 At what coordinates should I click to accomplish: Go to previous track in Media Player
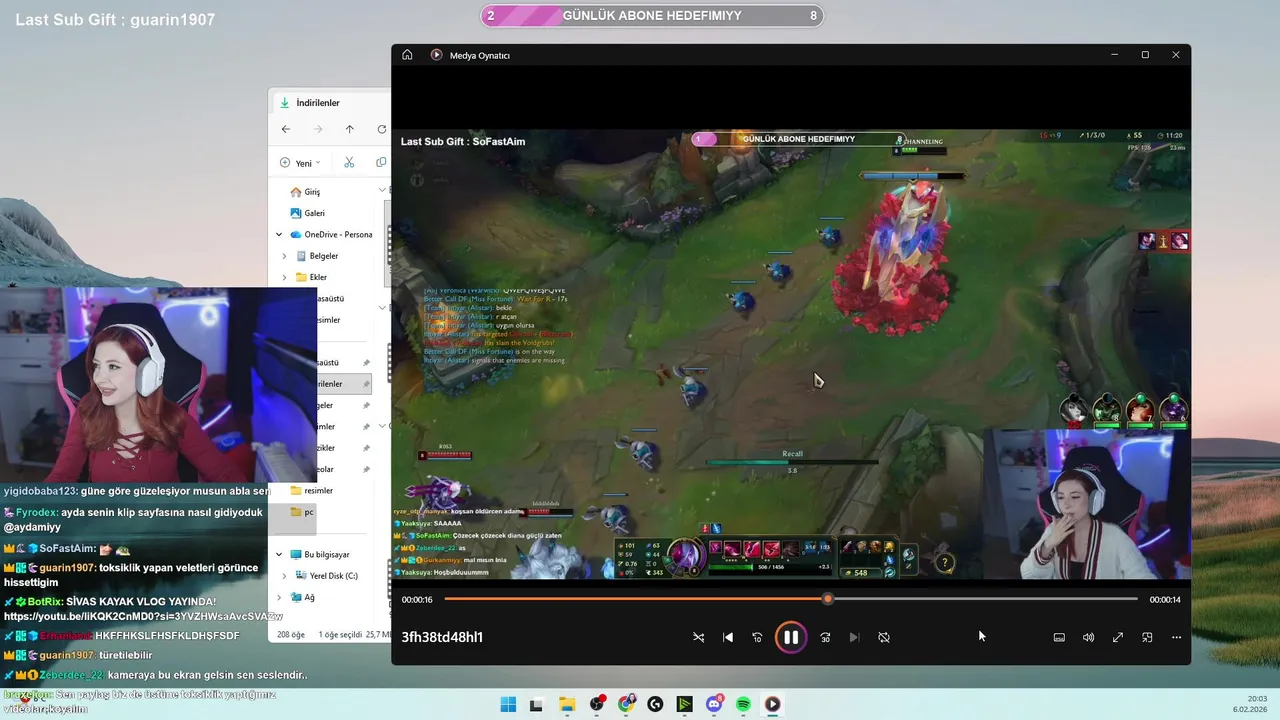728,637
